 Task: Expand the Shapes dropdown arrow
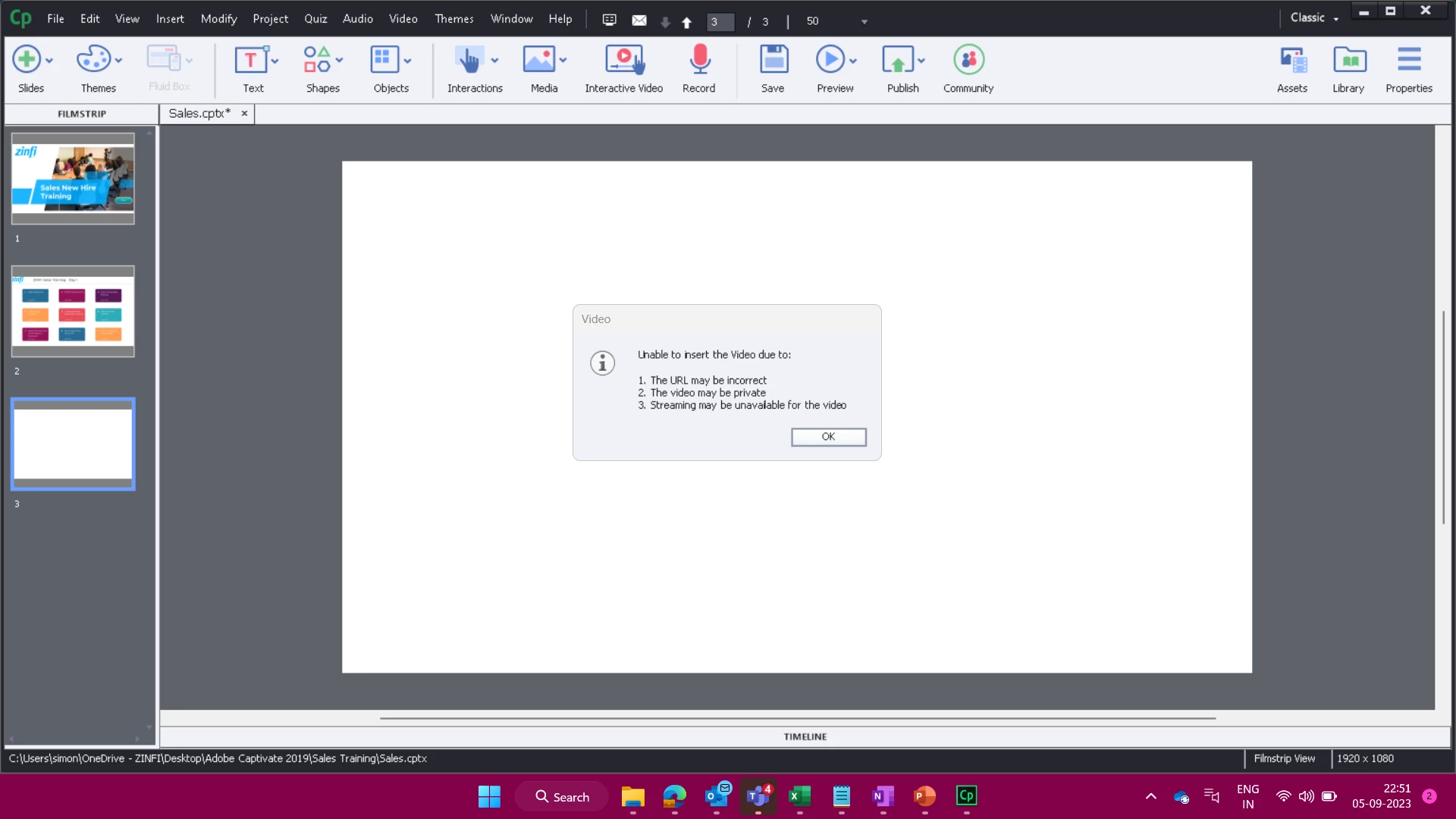click(340, 61)
